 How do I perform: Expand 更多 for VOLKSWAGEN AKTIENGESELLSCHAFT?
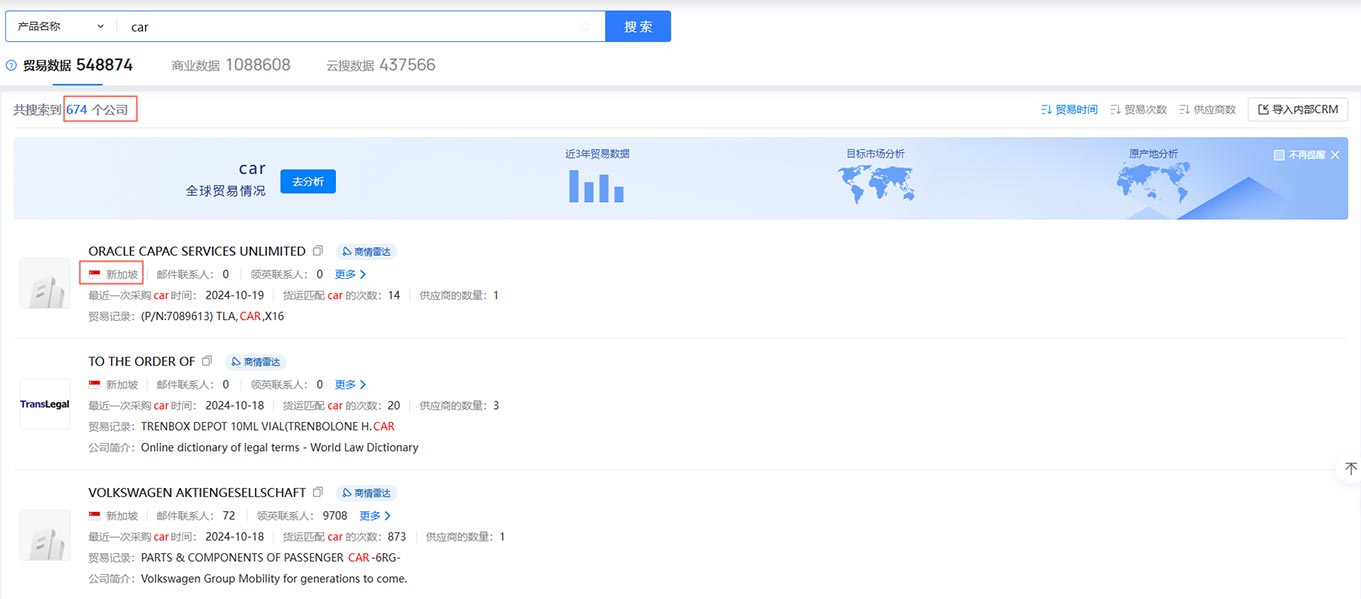(374, 516)
